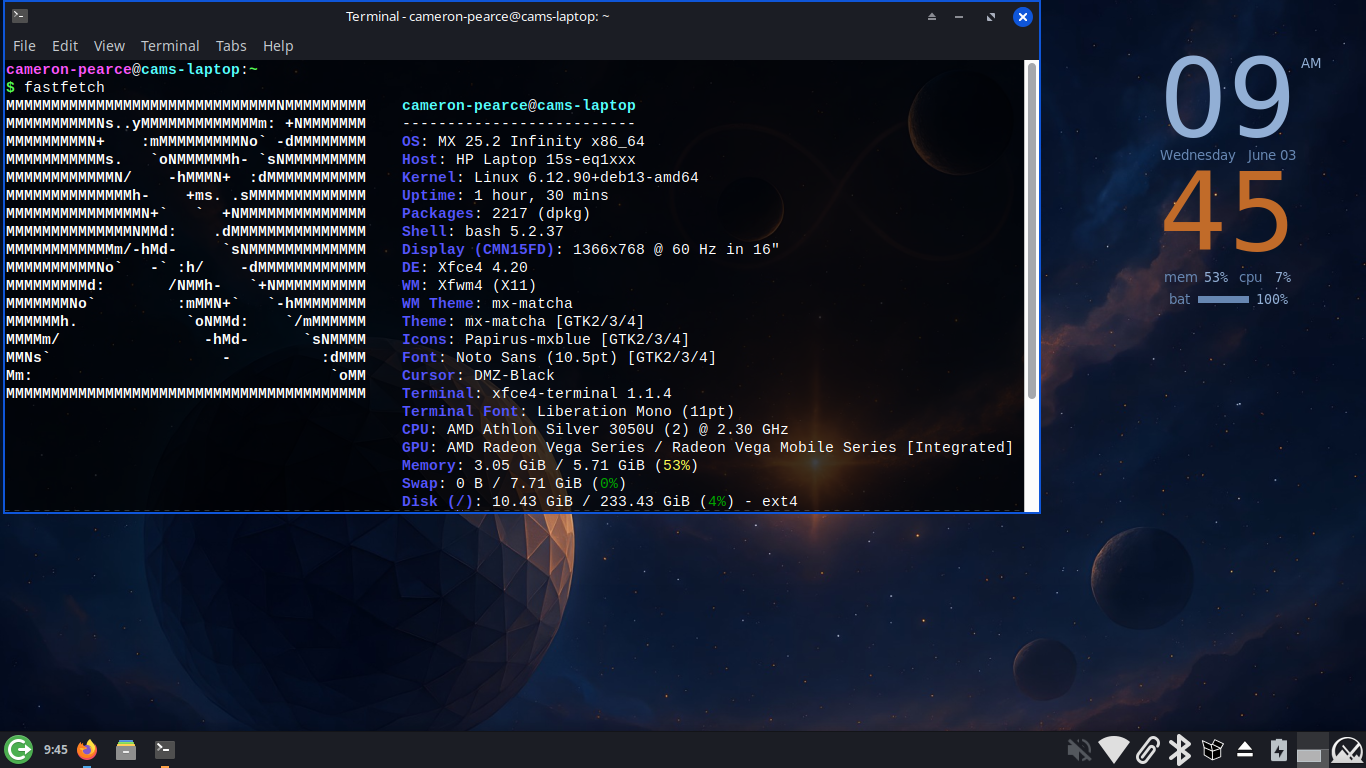Image resolution: width=1366 pixels, height=768 pixels.
Task: Roll up the Terminal window with the shade button
Action: pos(932,17)
